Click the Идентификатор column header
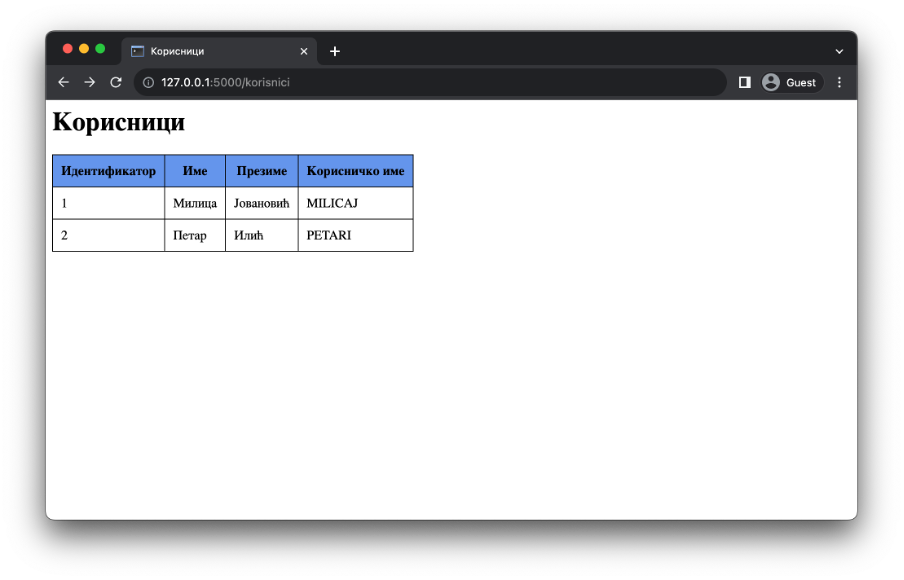This screenshot has height=580, width=904. (x=108, y=171)
